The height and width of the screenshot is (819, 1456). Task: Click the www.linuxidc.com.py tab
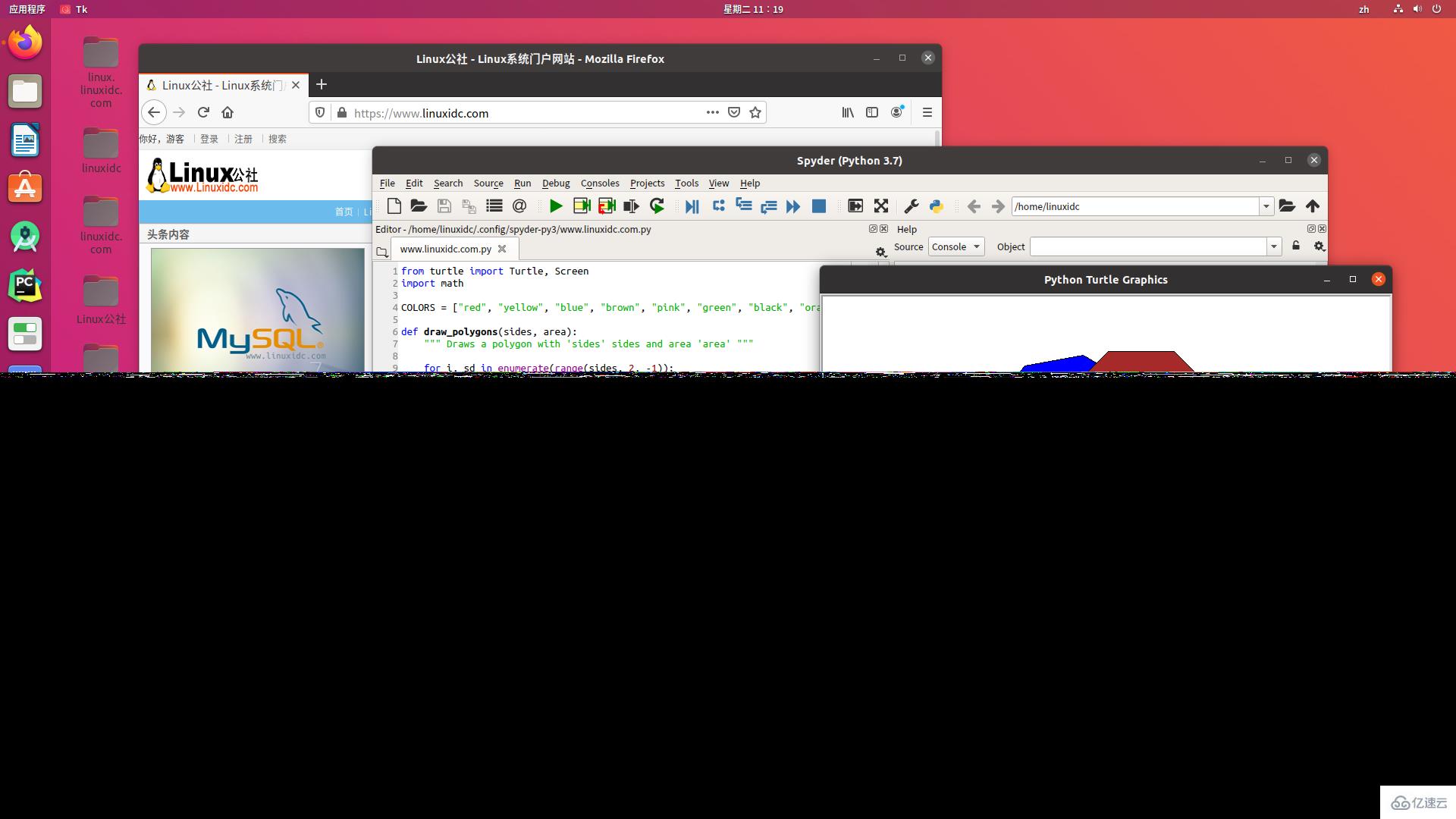pos(445,249)
